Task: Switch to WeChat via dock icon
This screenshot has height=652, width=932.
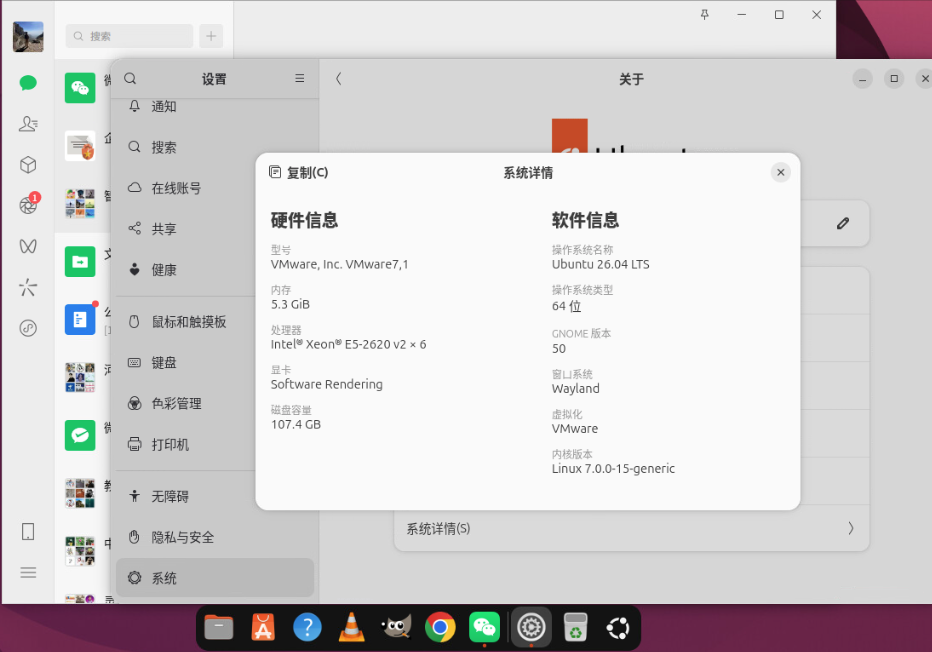Action: coord(484,628)
